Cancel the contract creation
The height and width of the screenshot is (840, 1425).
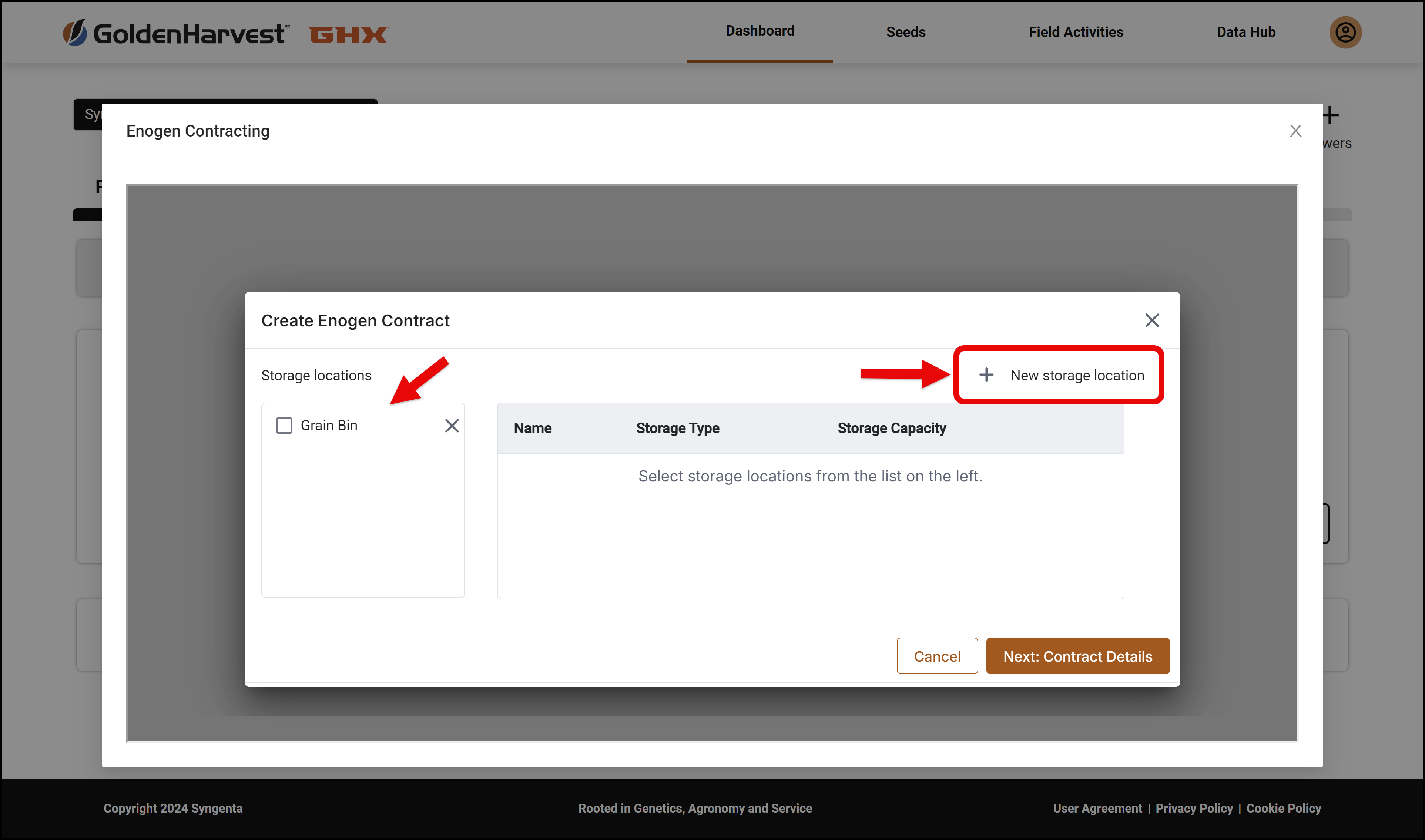(x=937, y=656)
